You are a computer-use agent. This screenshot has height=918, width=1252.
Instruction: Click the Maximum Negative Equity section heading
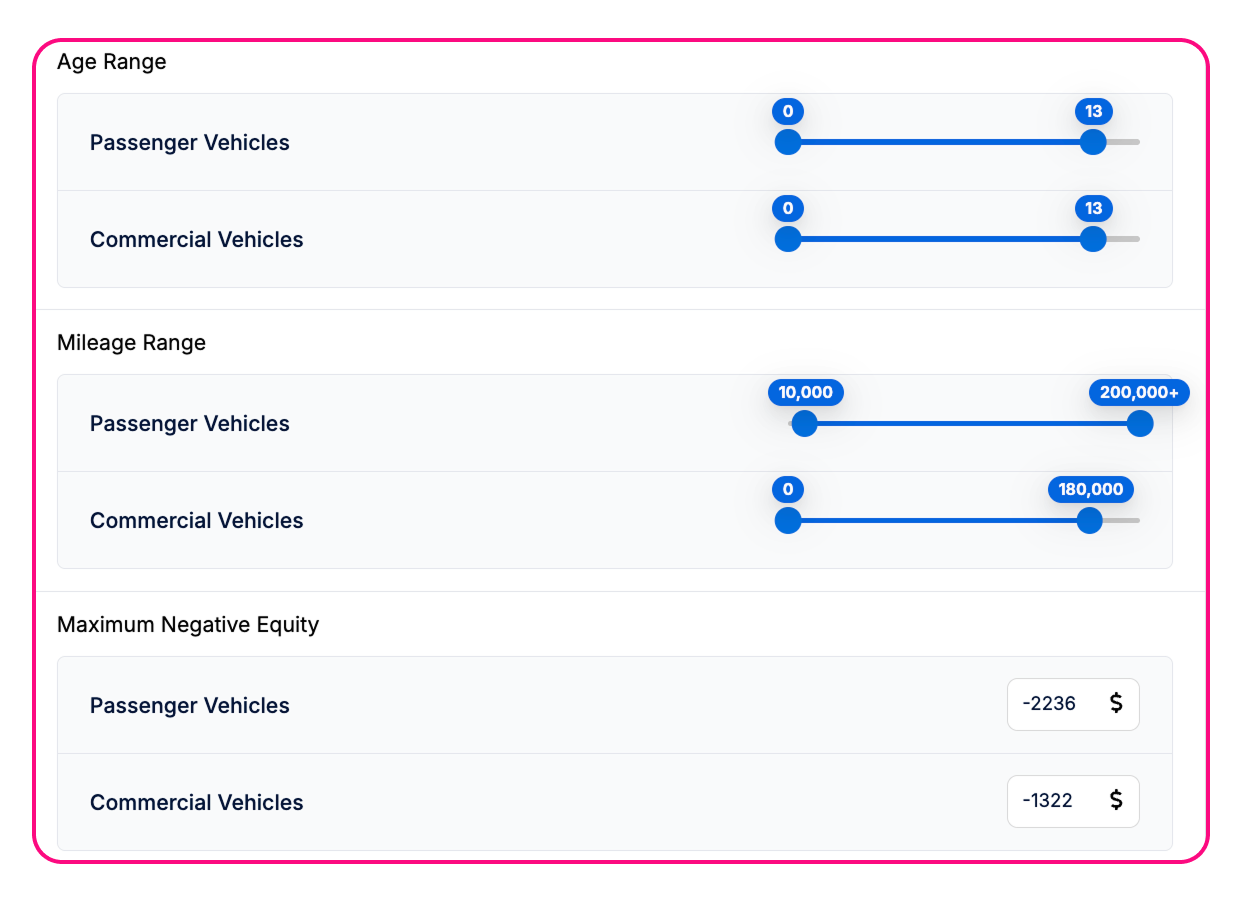(x=188, y=625)
